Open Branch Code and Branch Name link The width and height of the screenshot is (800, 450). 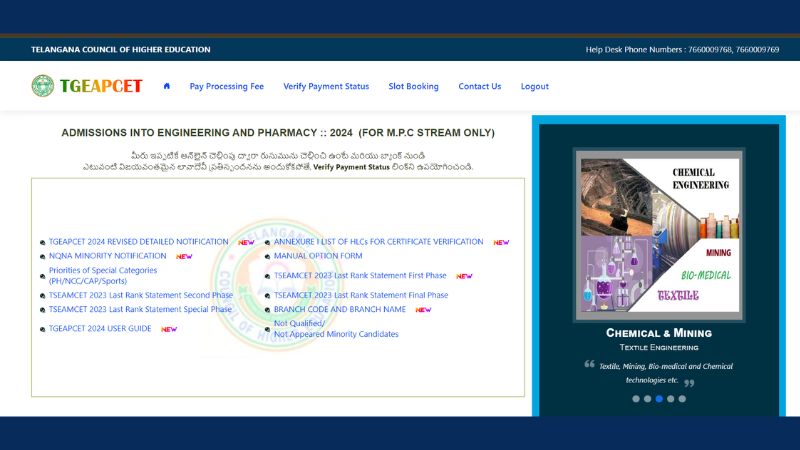(340, 309)
